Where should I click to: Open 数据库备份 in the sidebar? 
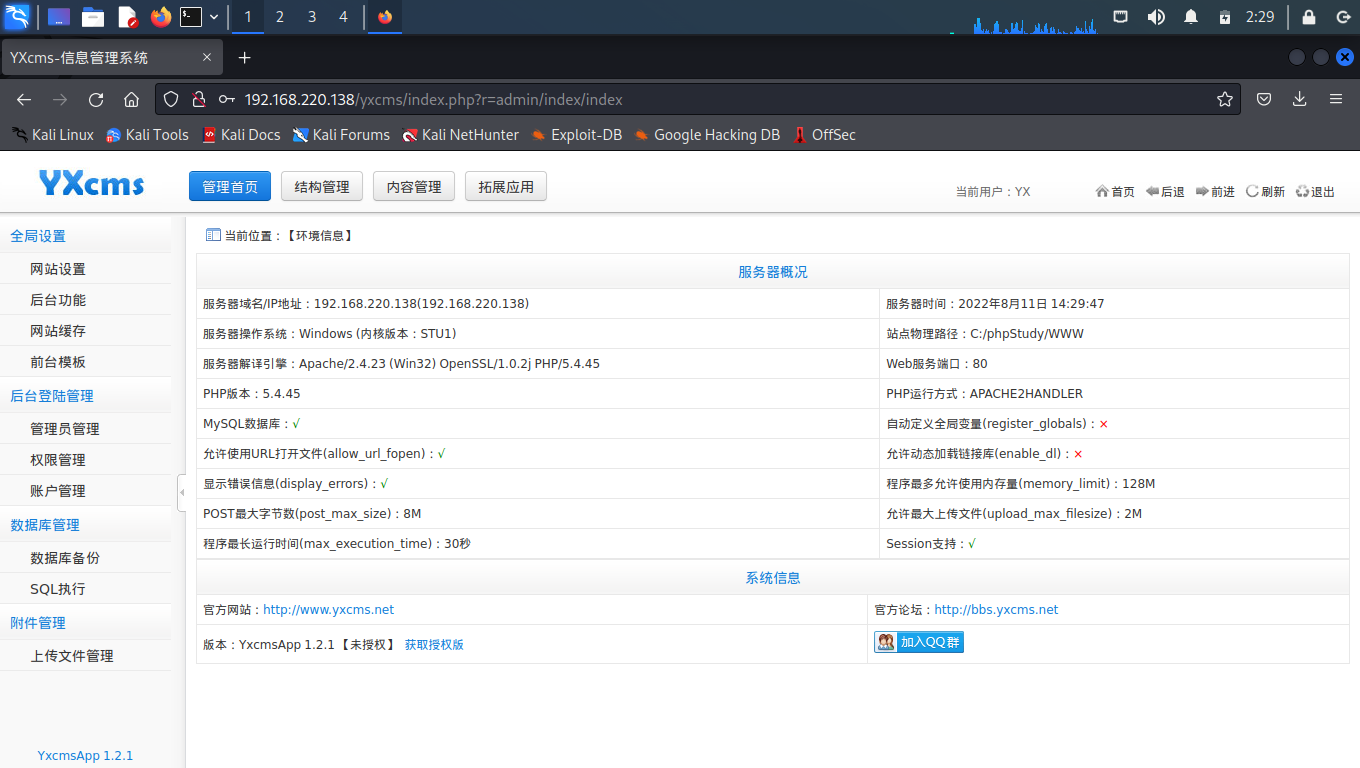[85, 558]
